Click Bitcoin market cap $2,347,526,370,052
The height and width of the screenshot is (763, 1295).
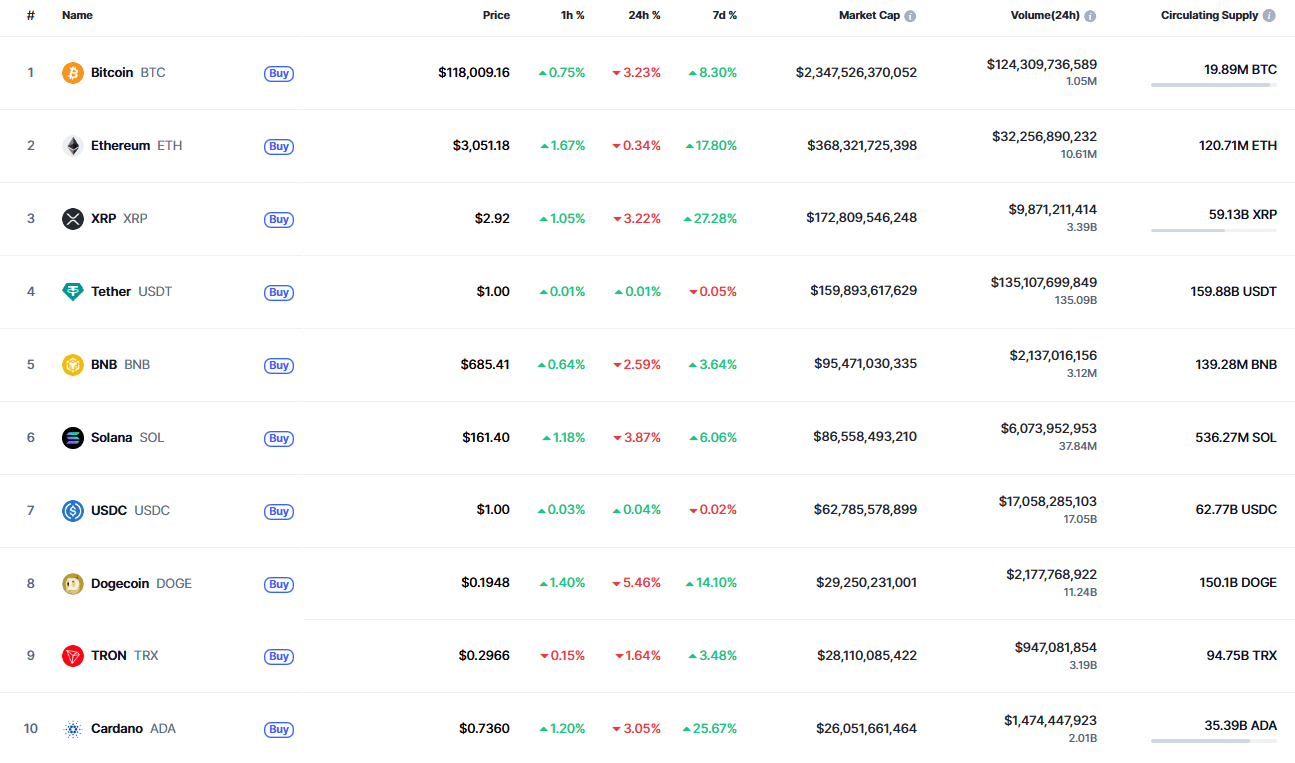pos(856,73)
